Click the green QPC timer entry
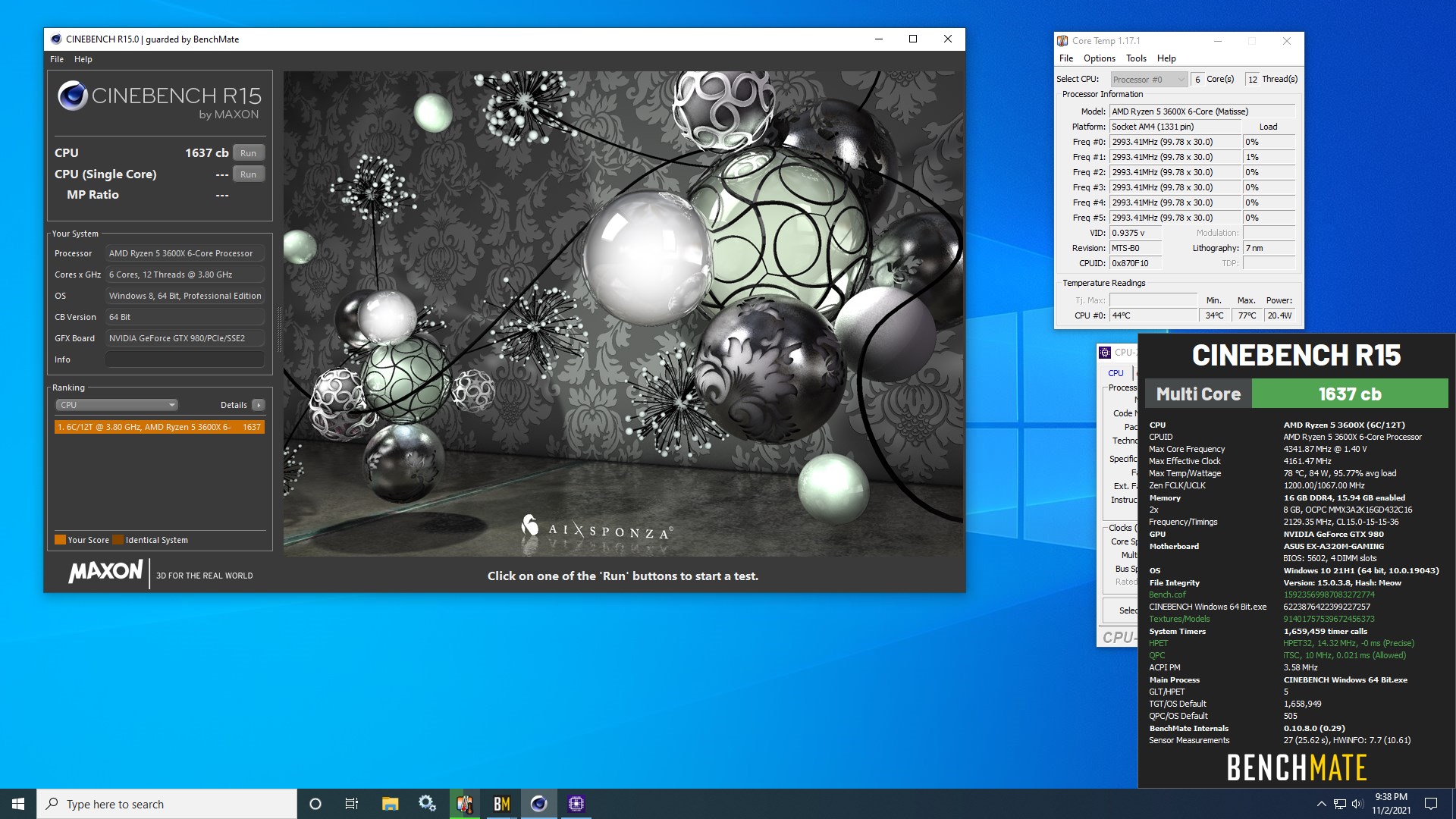This screenshot has width=1456, height=819. [x=1157, y=655]
